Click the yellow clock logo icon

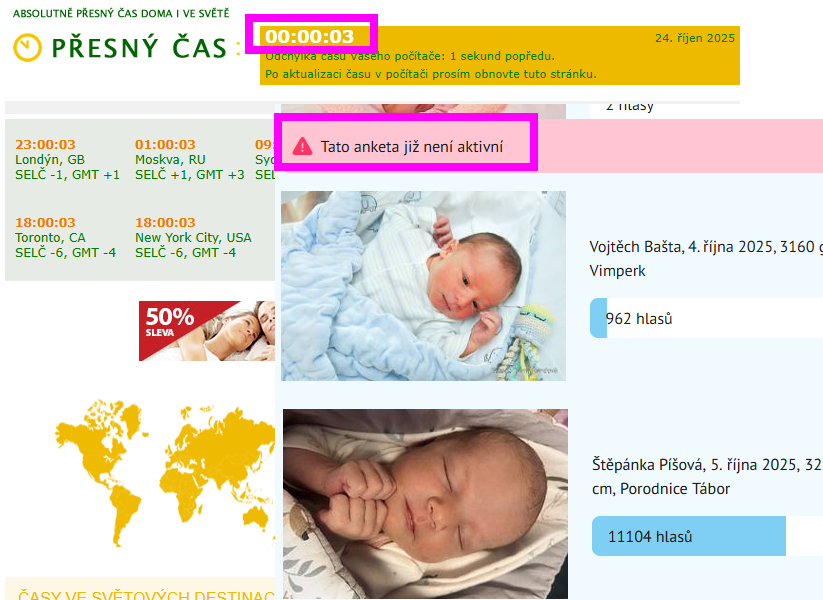(x=28, y=47)
